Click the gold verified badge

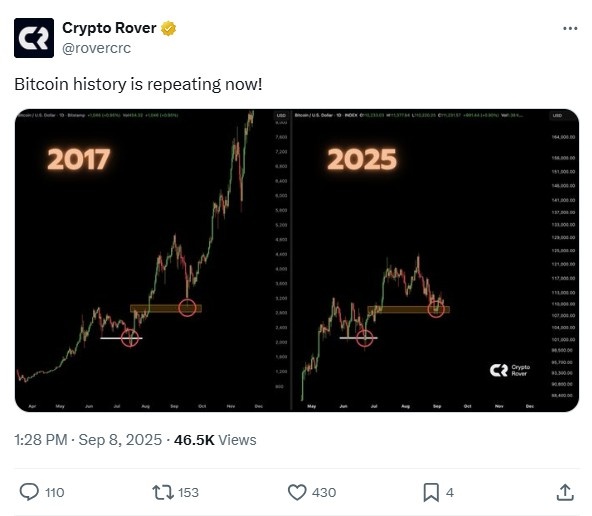pos(168,28)
